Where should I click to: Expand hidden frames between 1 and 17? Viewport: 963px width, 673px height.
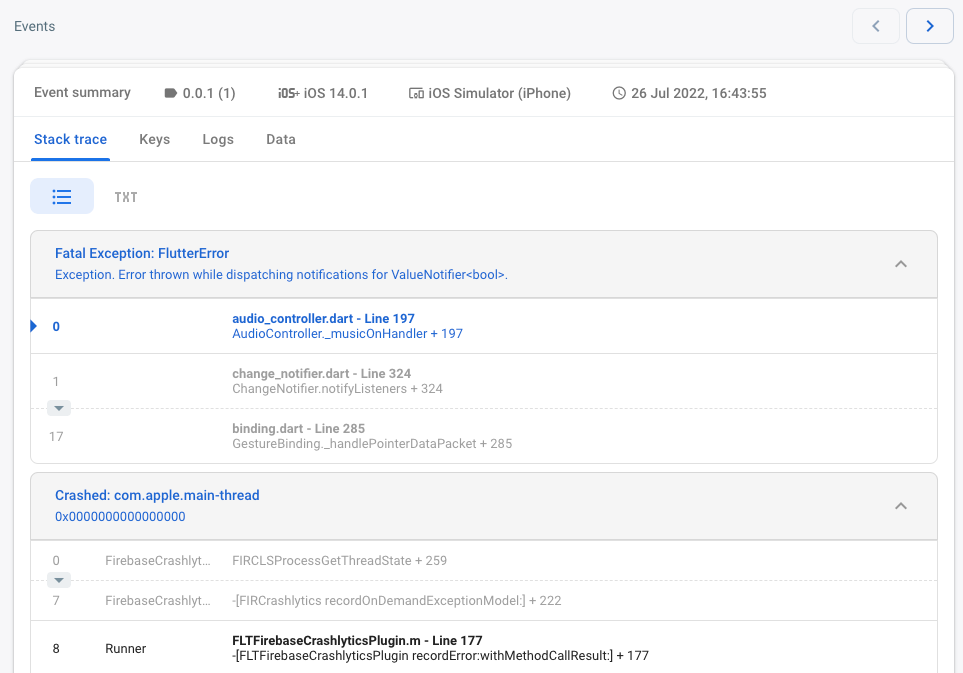tap(59, 408)
